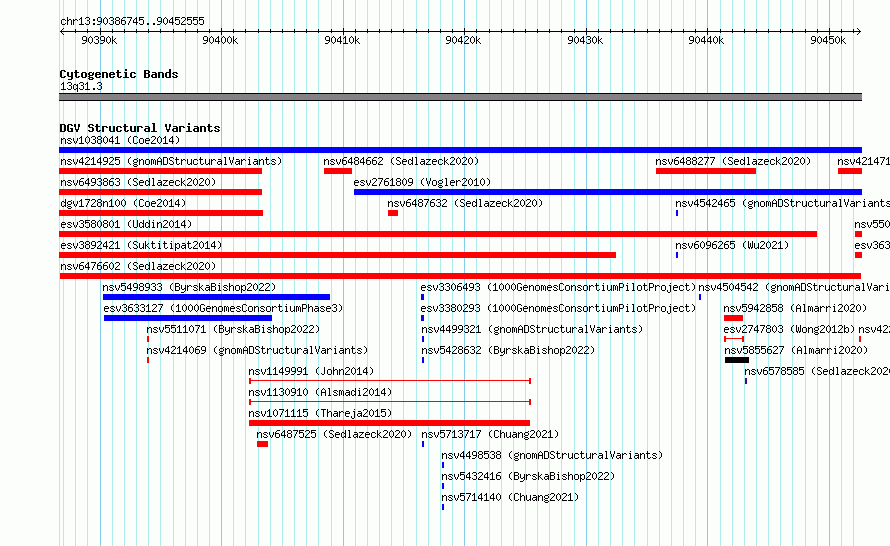Select the nsv1130910 thin red span
This screenshot has height=546, width=890.
389,402
